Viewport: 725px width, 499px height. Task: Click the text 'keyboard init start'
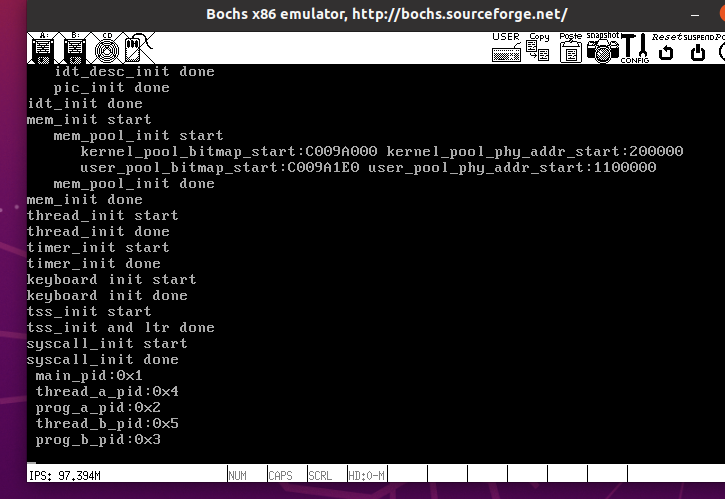tap(111, 280)
